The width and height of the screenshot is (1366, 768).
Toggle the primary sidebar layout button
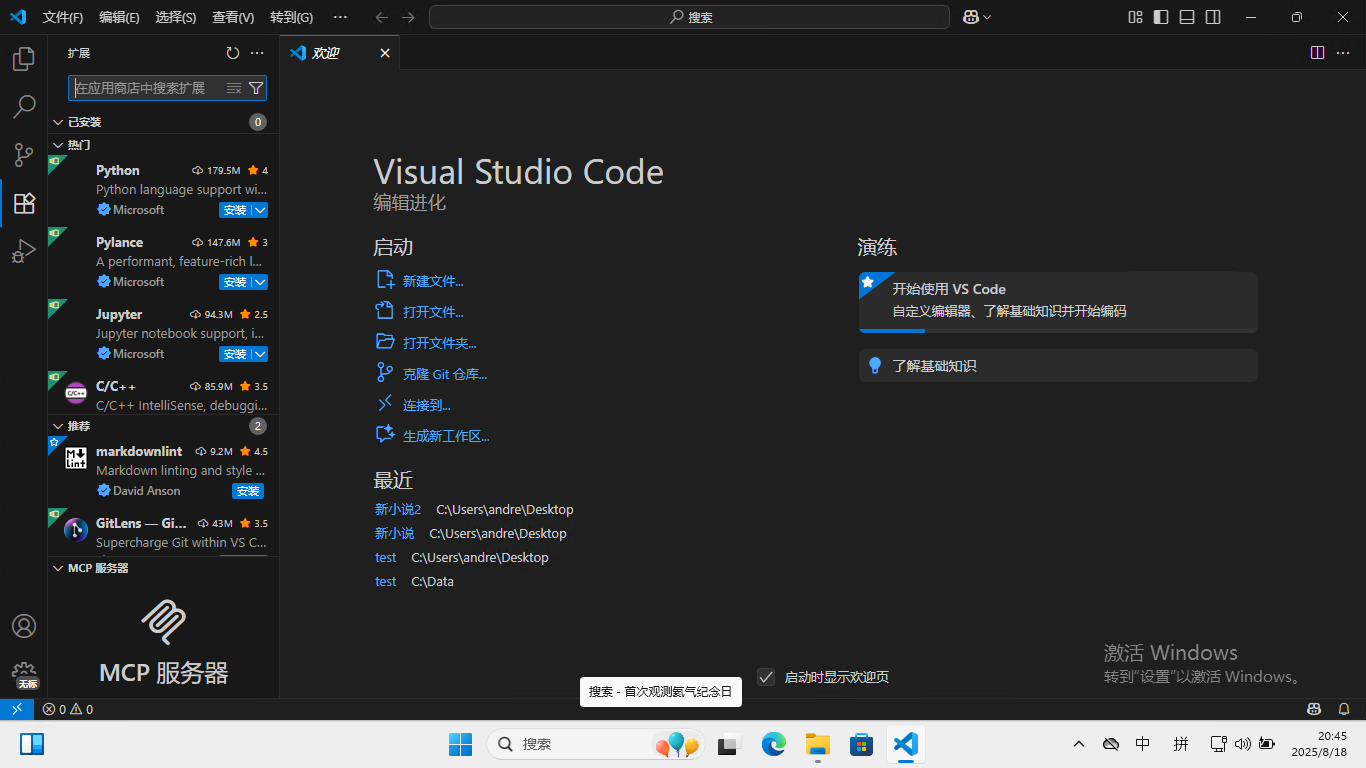point(1161,17)
